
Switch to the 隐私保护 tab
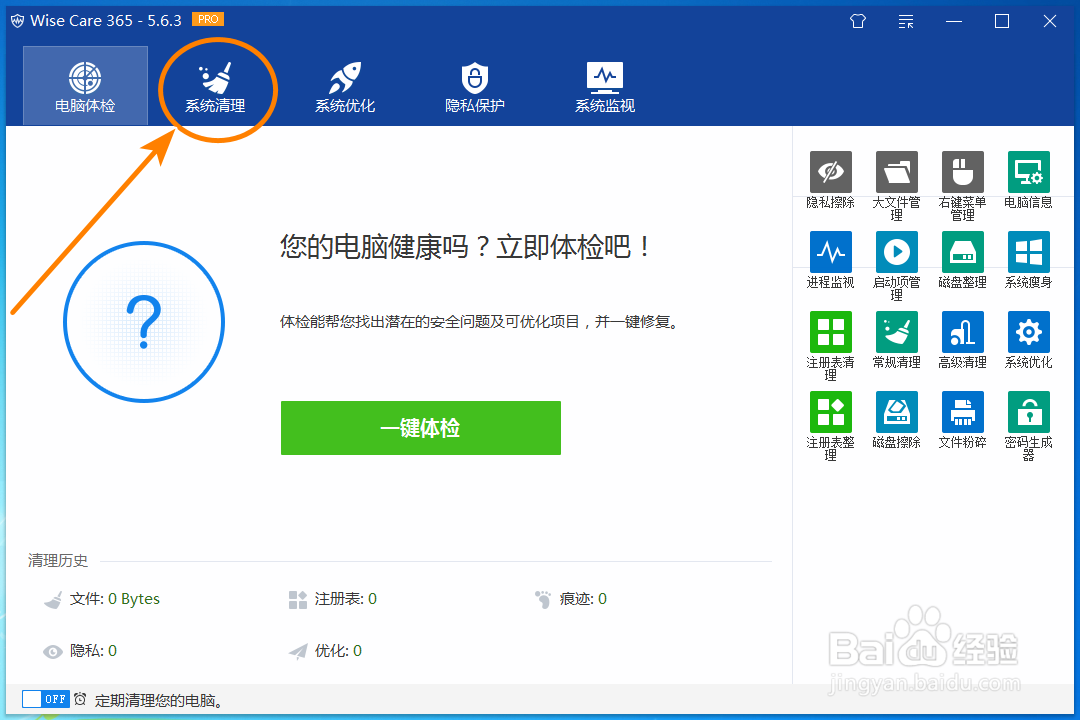[474, 85]
